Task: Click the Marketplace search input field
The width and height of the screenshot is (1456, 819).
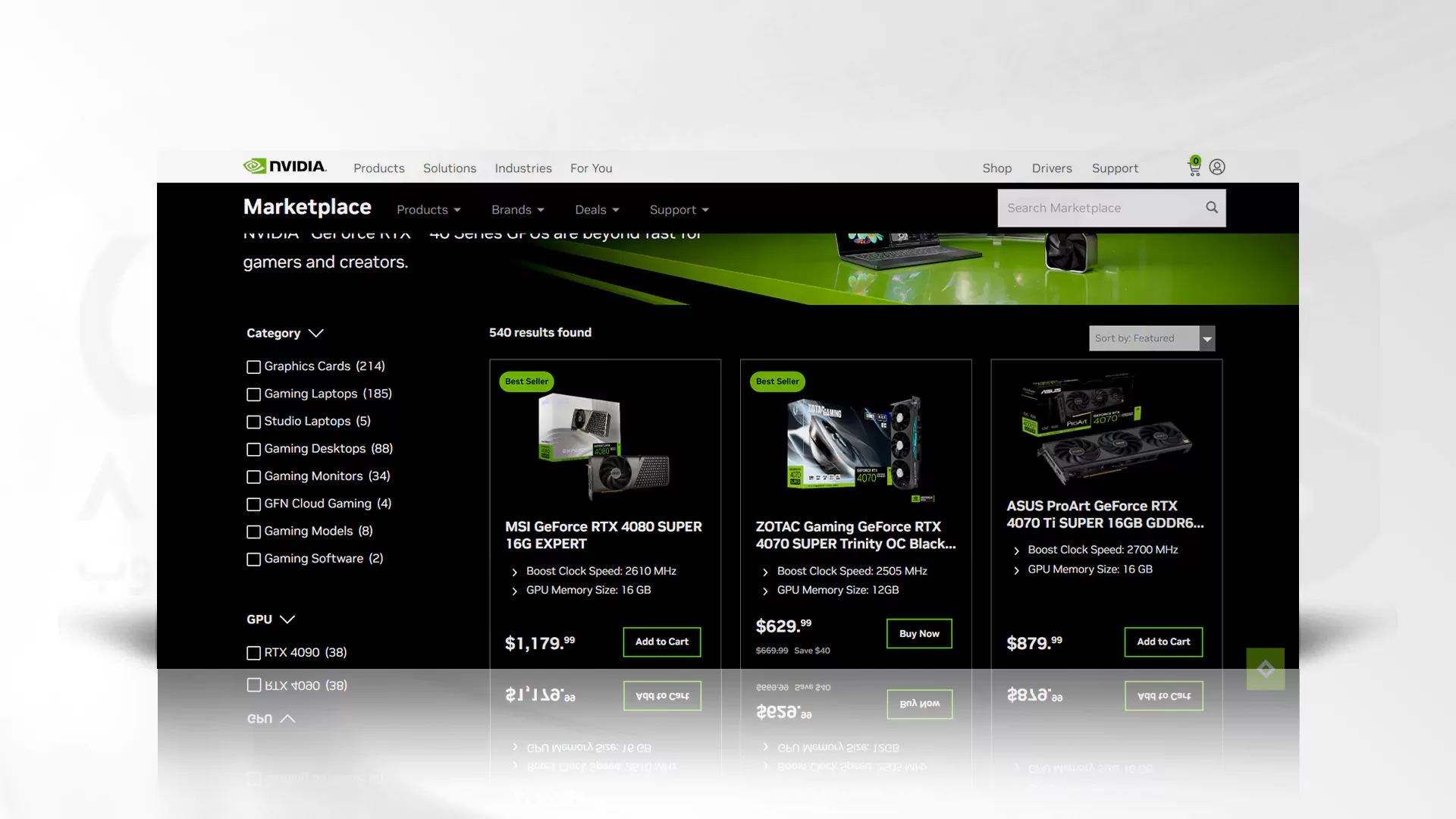Action: tap(1100, 207)
